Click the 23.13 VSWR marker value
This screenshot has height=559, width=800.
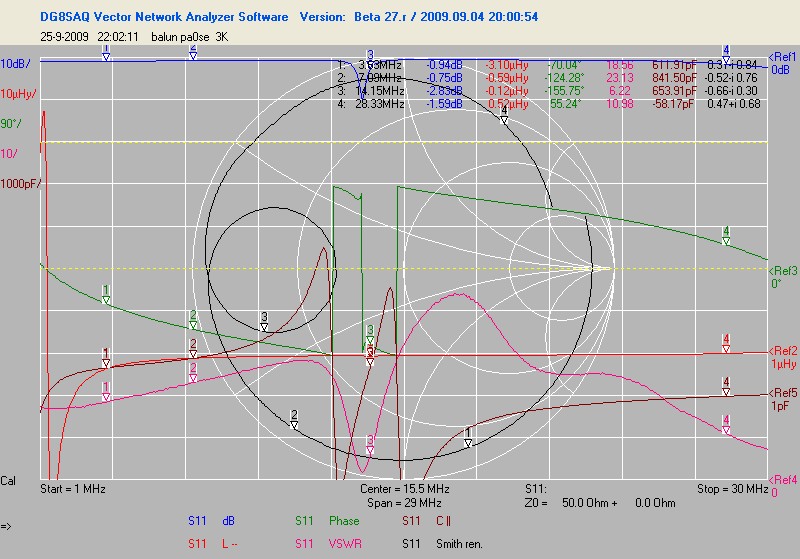(619, 78)
